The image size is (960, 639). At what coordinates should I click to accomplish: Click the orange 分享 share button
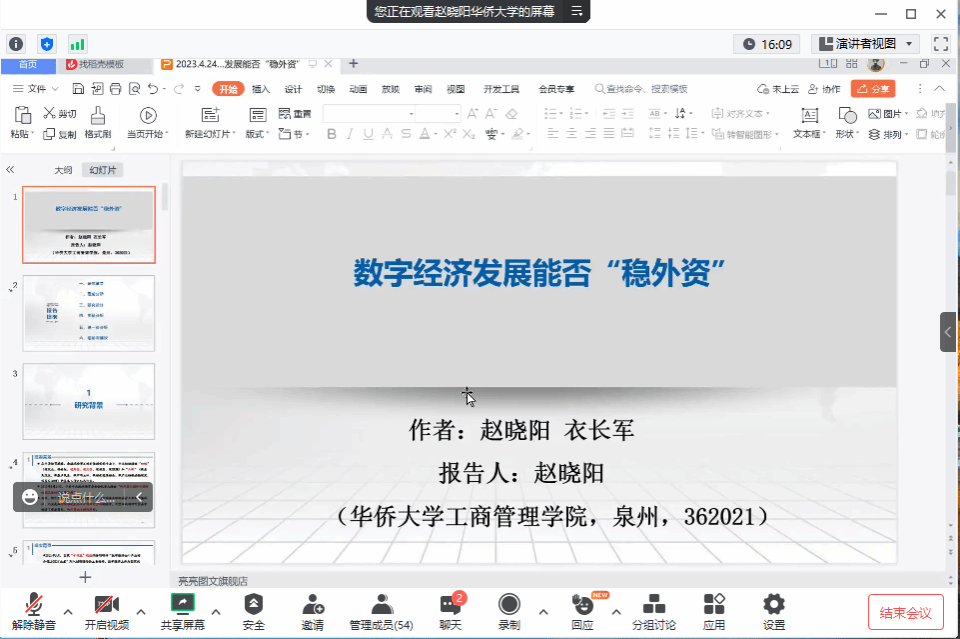(872, 89)
